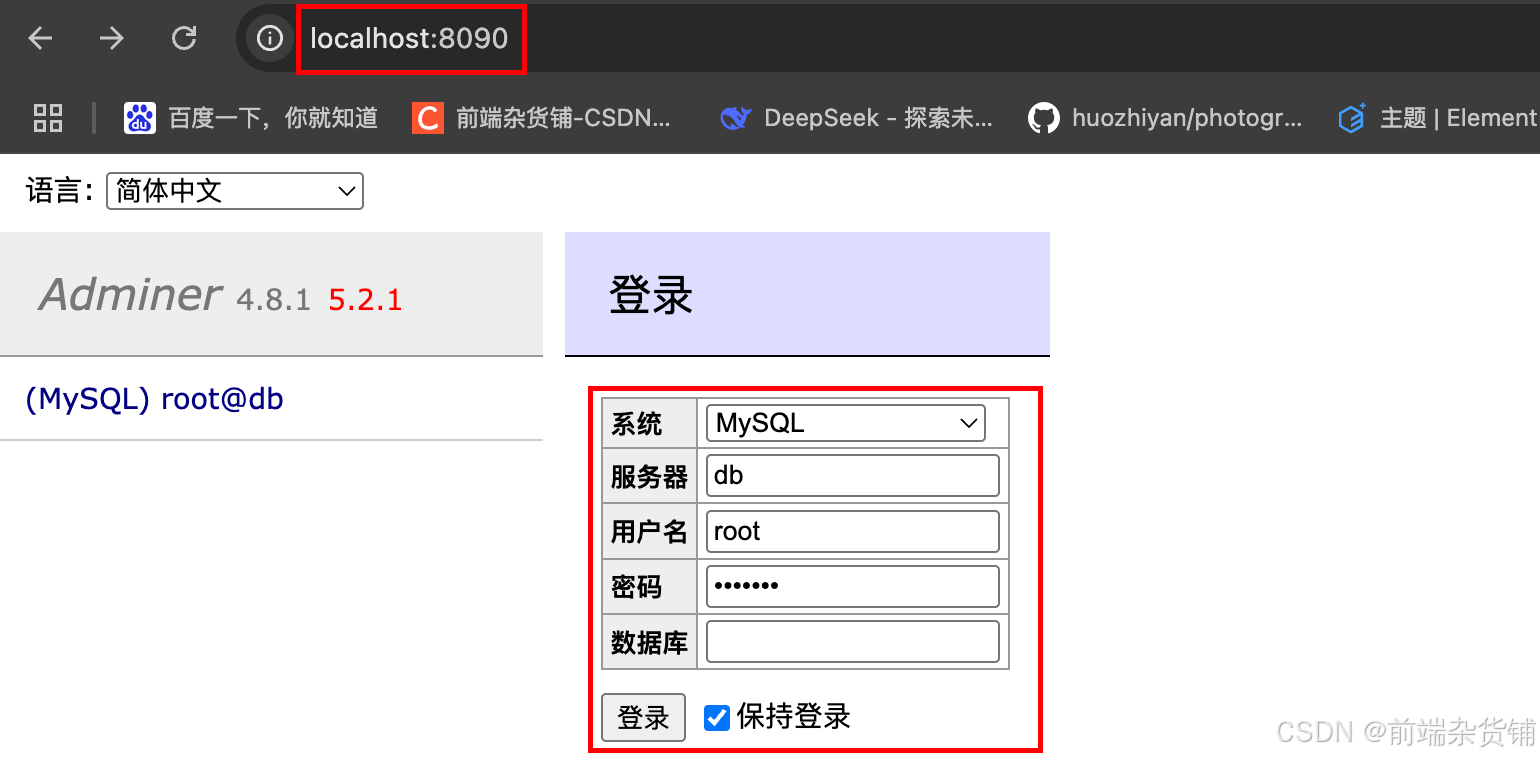Click the red 5.2.1 version link
The height and width of the screenshot is (758, 1540).
tap(365, 299)
